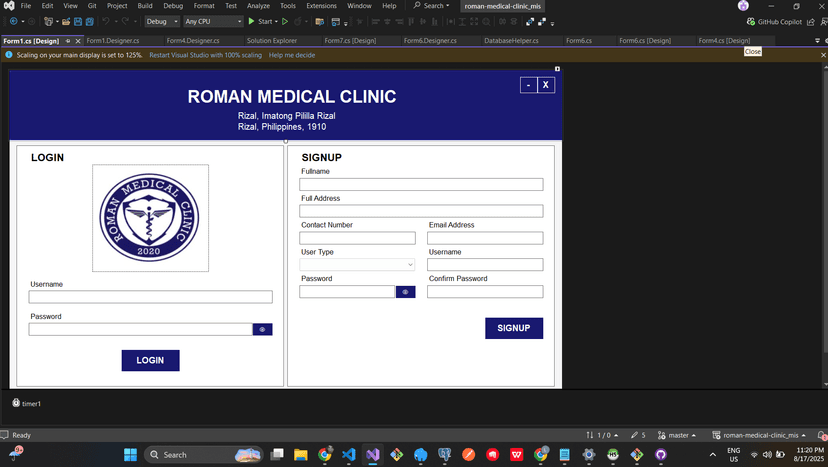Open the User Type combo box
Viewport: 828px width, 467px height.
tap(357, 264)
